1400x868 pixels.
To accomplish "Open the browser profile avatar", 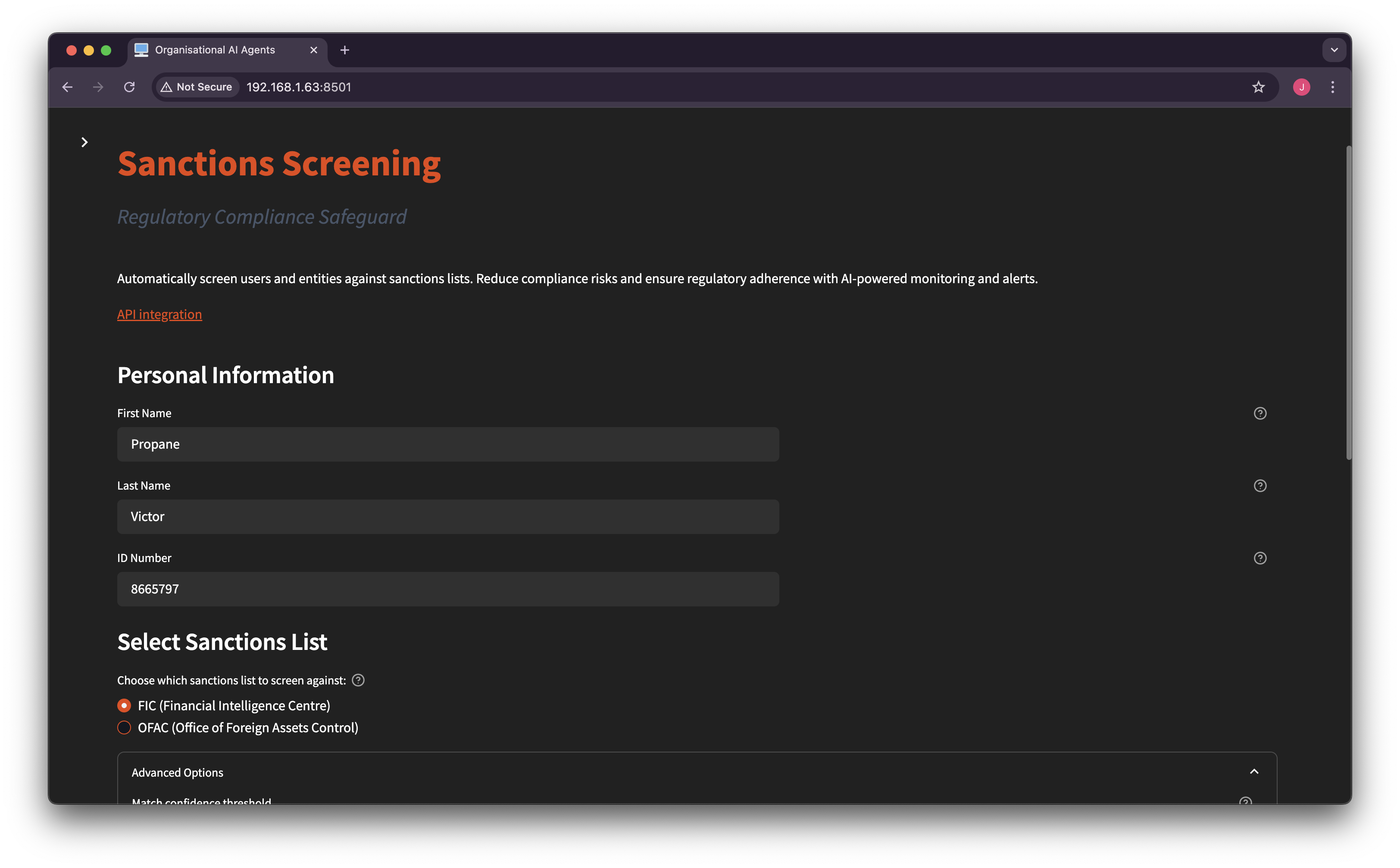I will [x=1301, y=87].
